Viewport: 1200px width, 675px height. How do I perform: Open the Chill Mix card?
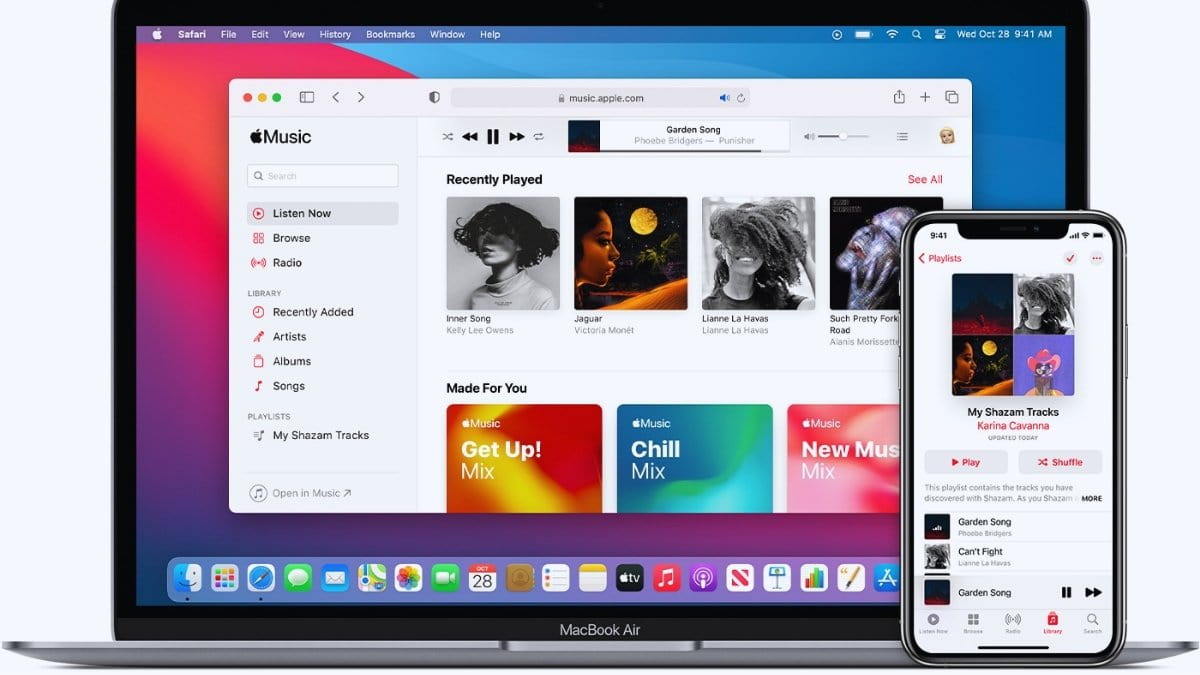click(x=695, y=458)
